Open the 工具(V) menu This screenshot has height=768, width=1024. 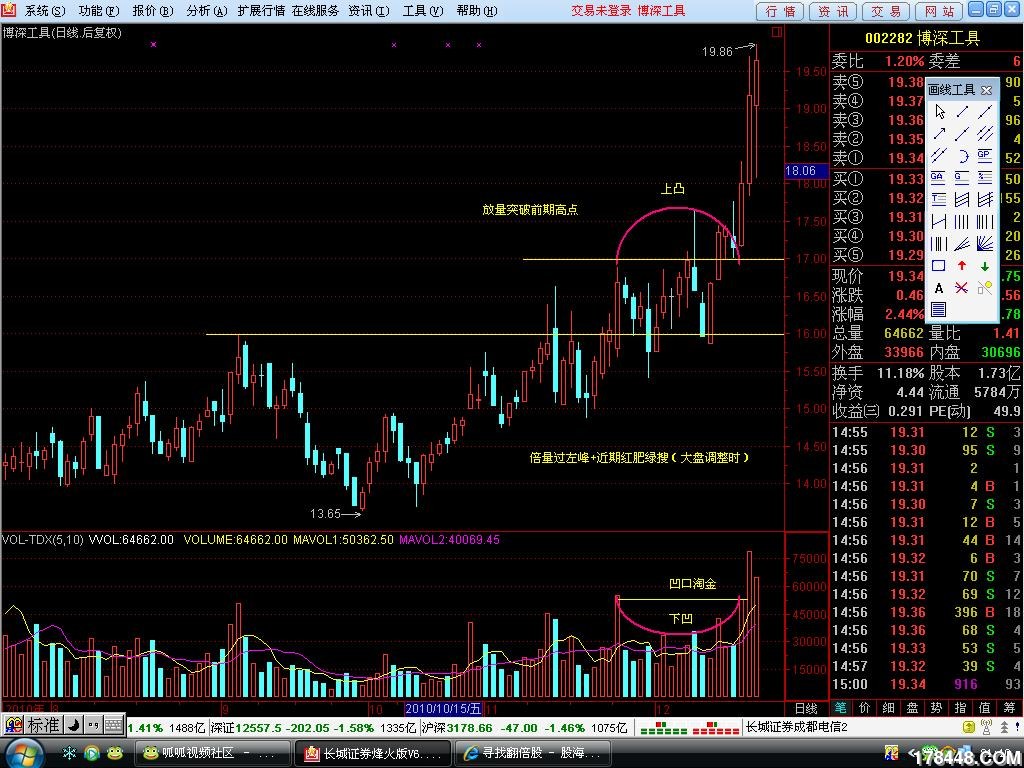419,11
